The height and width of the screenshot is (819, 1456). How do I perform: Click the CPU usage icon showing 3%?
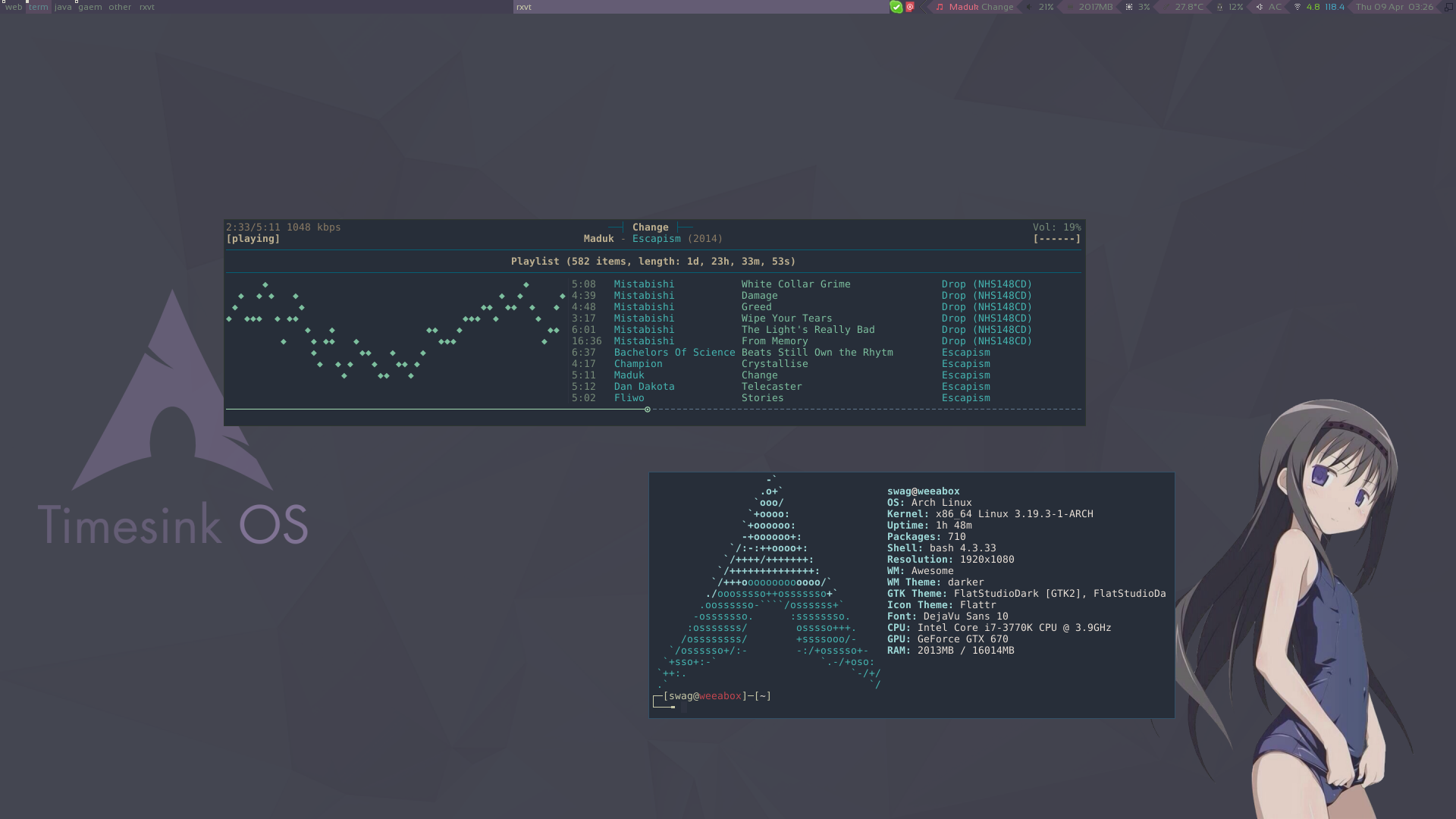1129,7
